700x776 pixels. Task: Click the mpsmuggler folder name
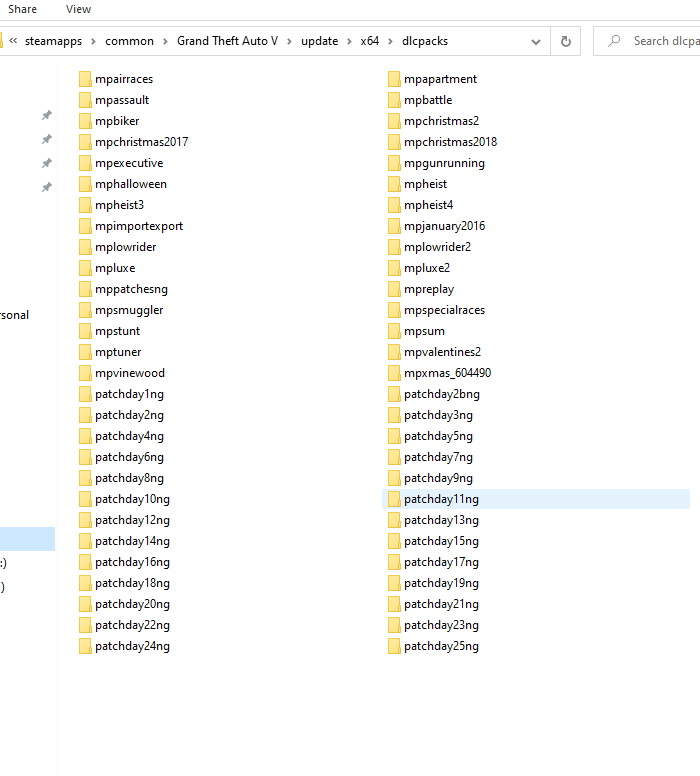click(129, 310)
